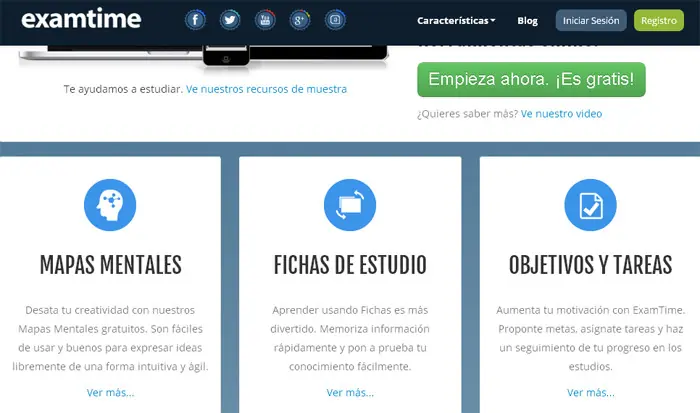Click Ver más under Objetivos y Tareas
The image size is (700, 413).
pos(591,392)
